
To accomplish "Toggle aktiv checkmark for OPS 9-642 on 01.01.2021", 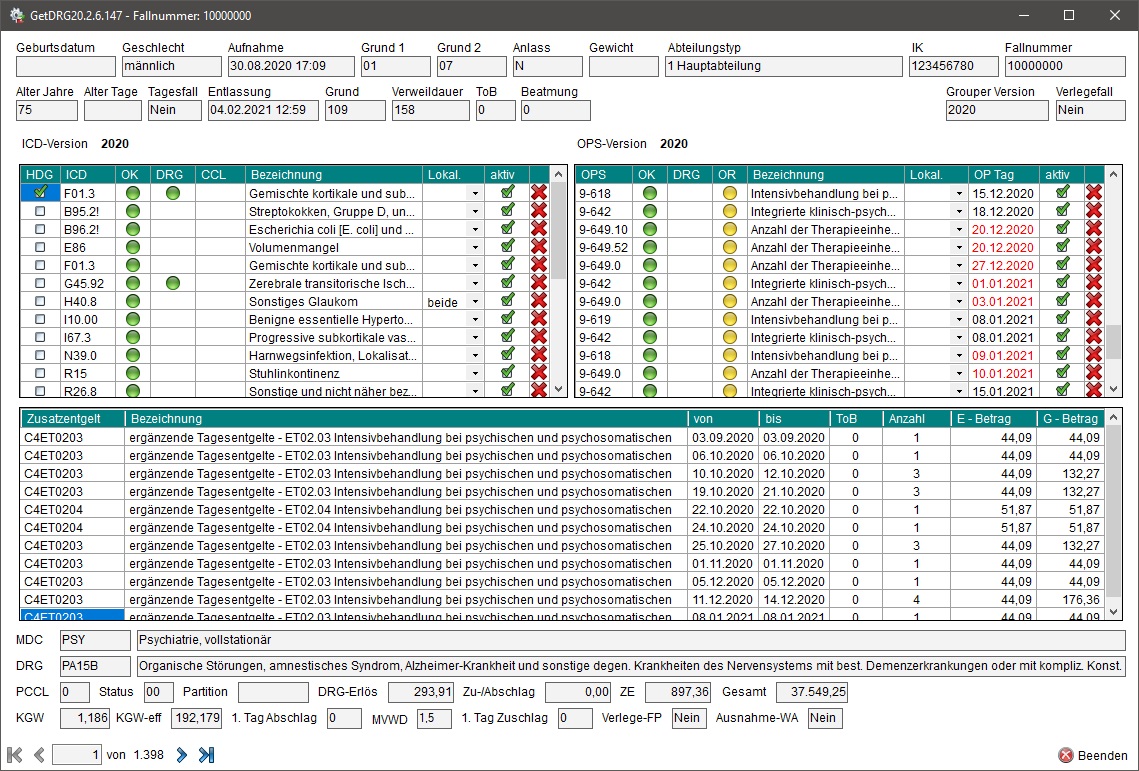I will (1063, 283).
